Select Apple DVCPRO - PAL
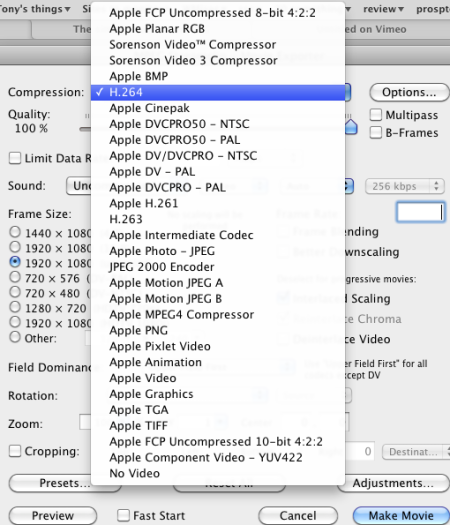Image resolution: width=450 pixels, height=525 pixels. click(218, 188)
